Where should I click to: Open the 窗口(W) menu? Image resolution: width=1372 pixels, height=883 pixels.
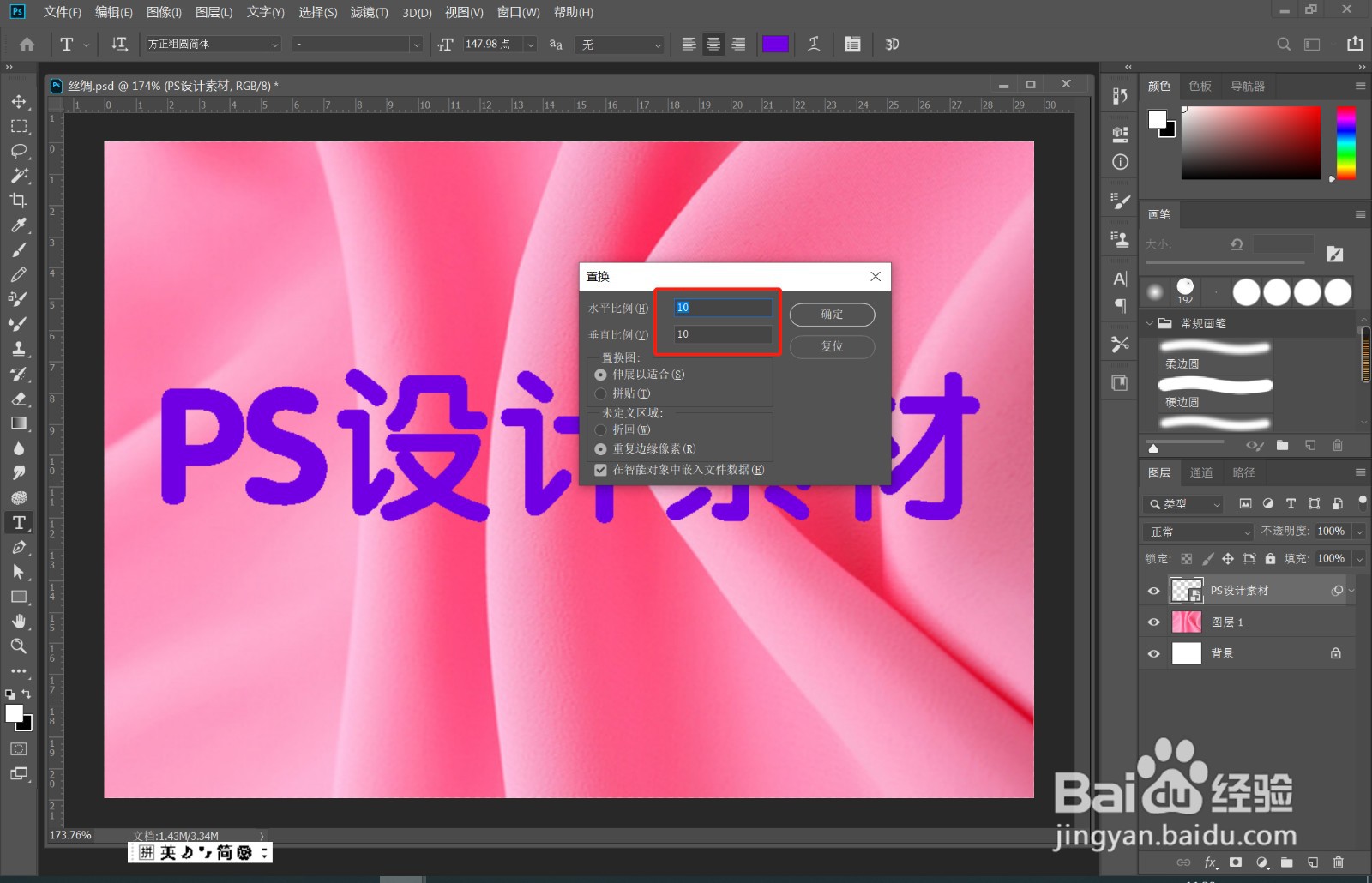click(518, 12)
